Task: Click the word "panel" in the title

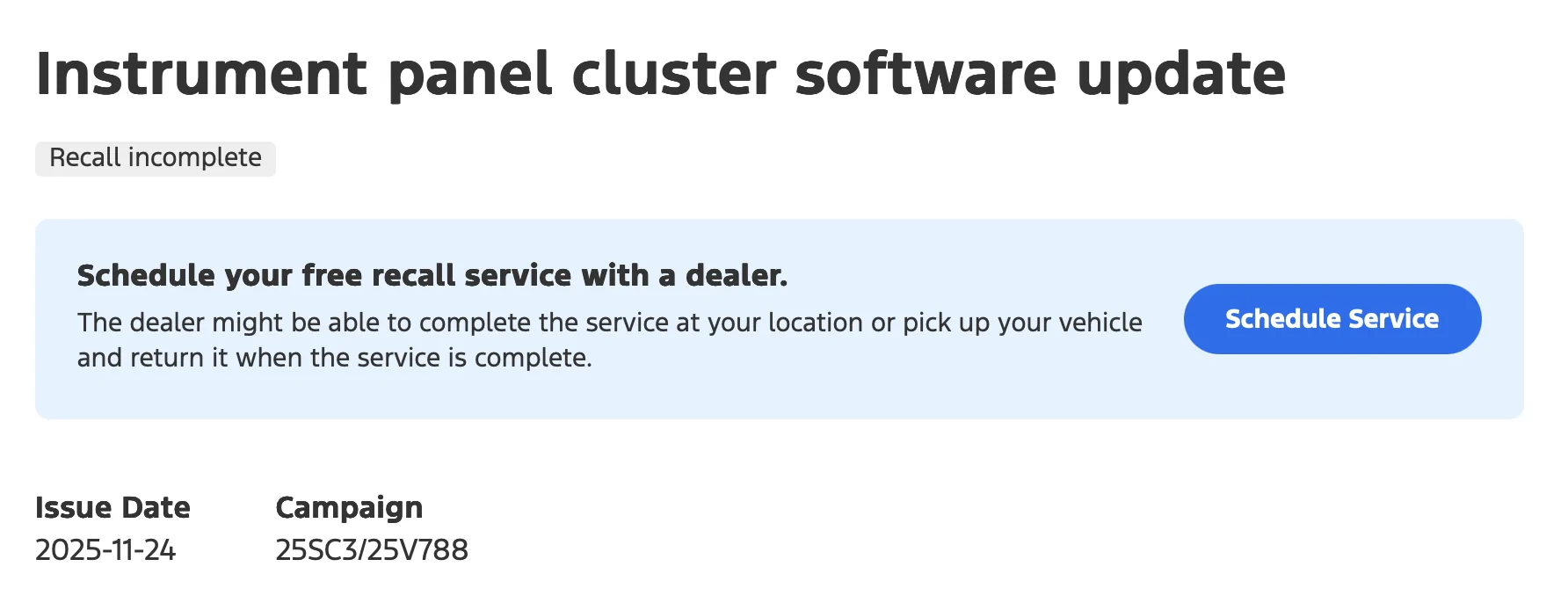Action: (469, 74)
